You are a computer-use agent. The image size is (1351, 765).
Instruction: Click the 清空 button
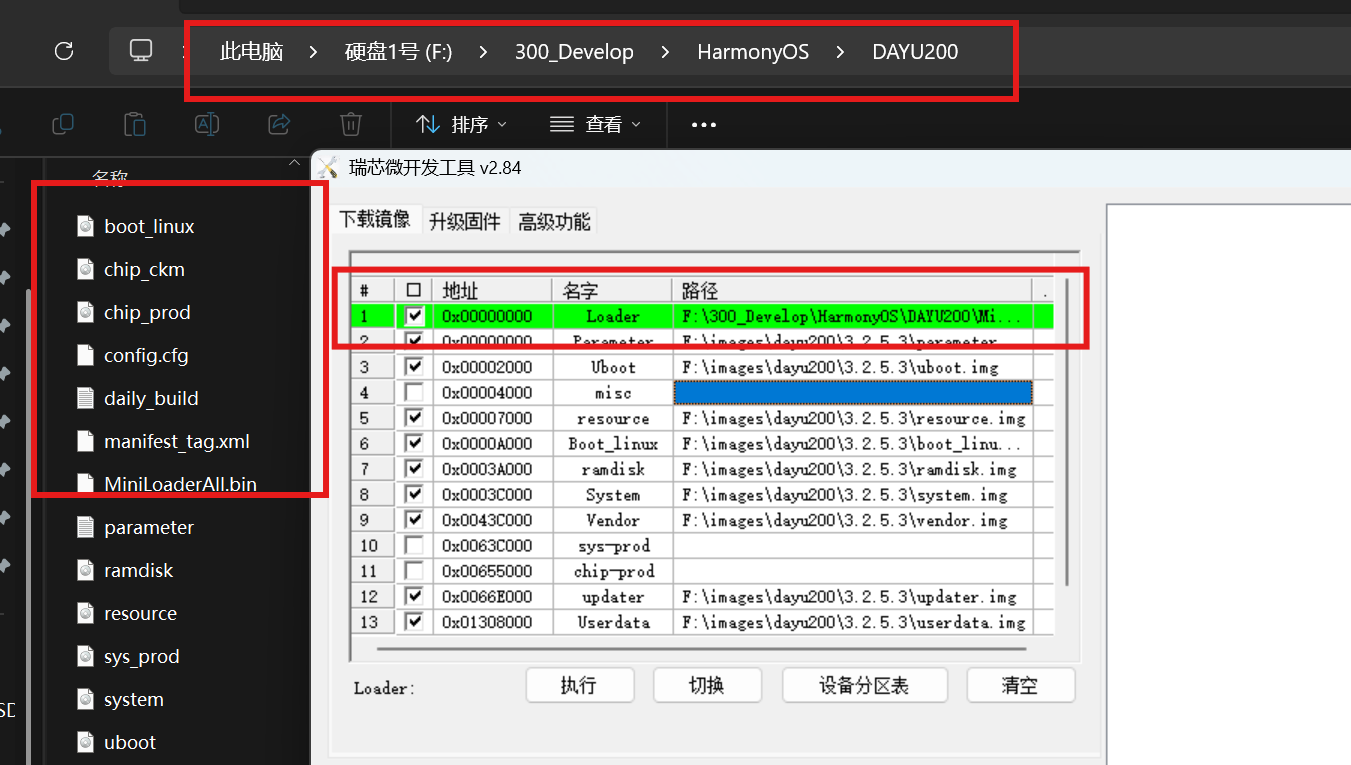pyautogui.click(x=1020, y=685)
